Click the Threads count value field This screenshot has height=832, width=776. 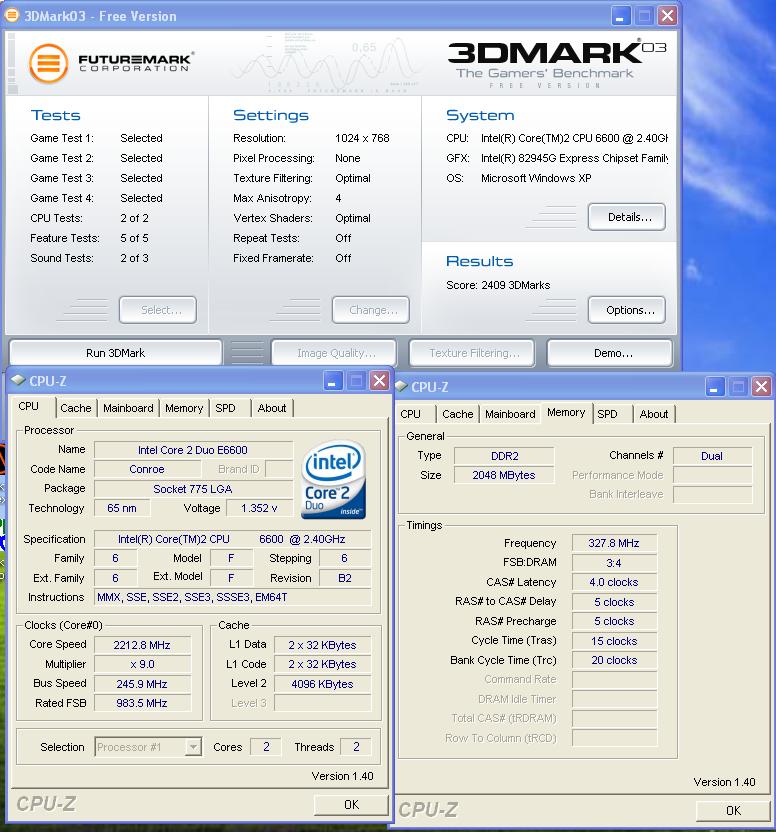click(356, 747)
